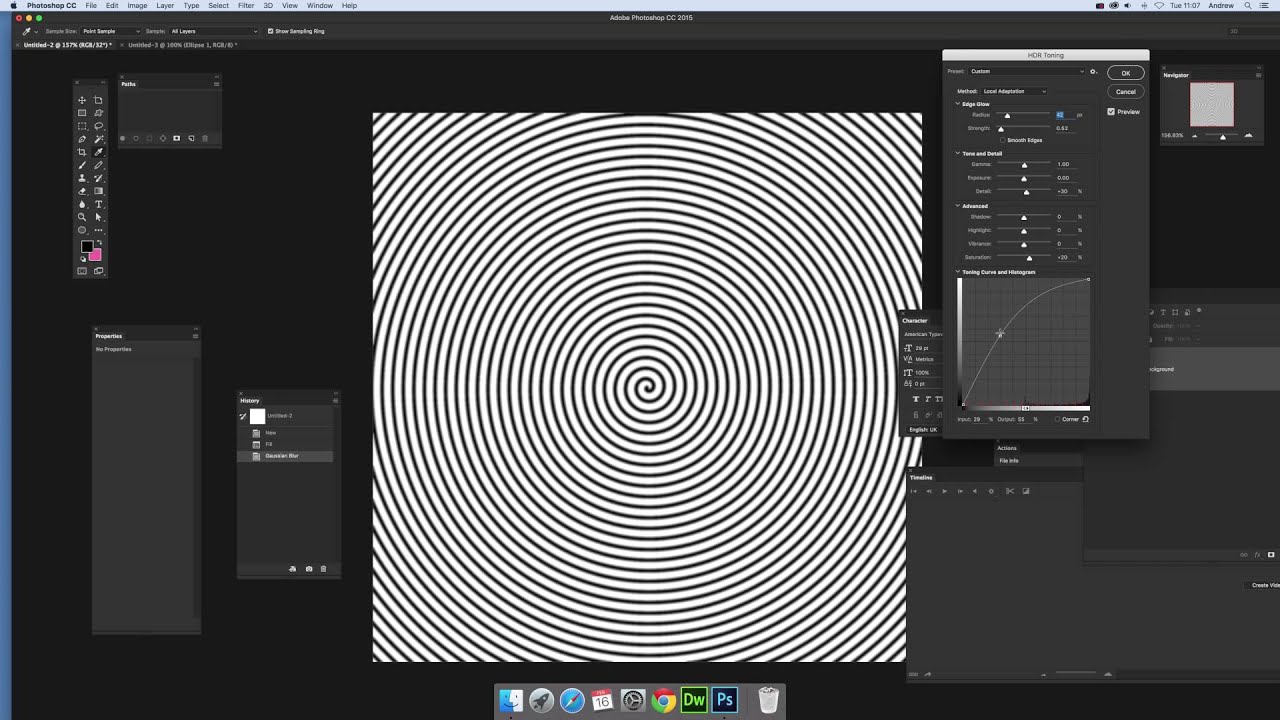Collapse the Edge Glow section

click(957, 104)
